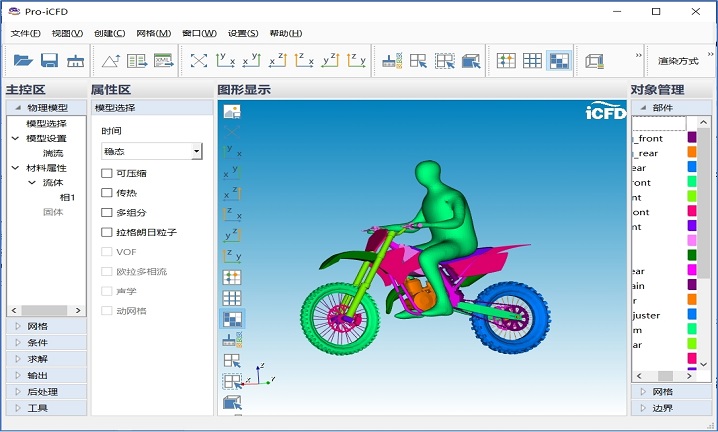Click the image snapshot icon in viewport sidebar

[232, 112]
